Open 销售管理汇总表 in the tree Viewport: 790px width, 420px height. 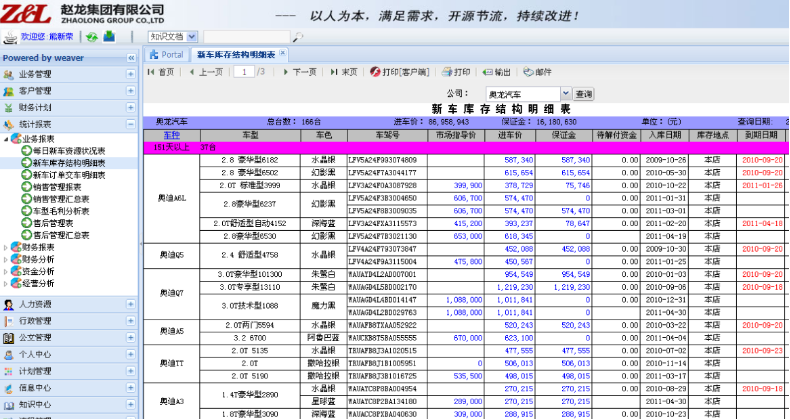click(61, 199)
